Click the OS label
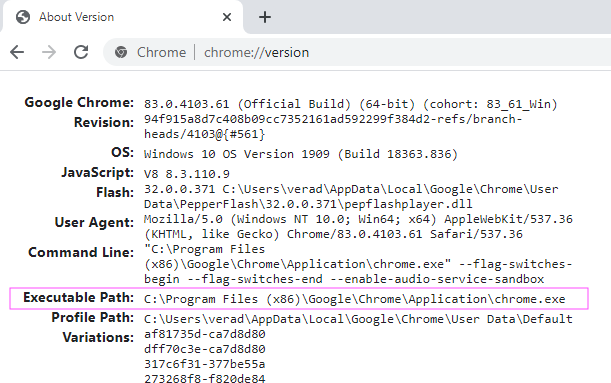This screenshot has height=383, width=611. coord(122,152)
